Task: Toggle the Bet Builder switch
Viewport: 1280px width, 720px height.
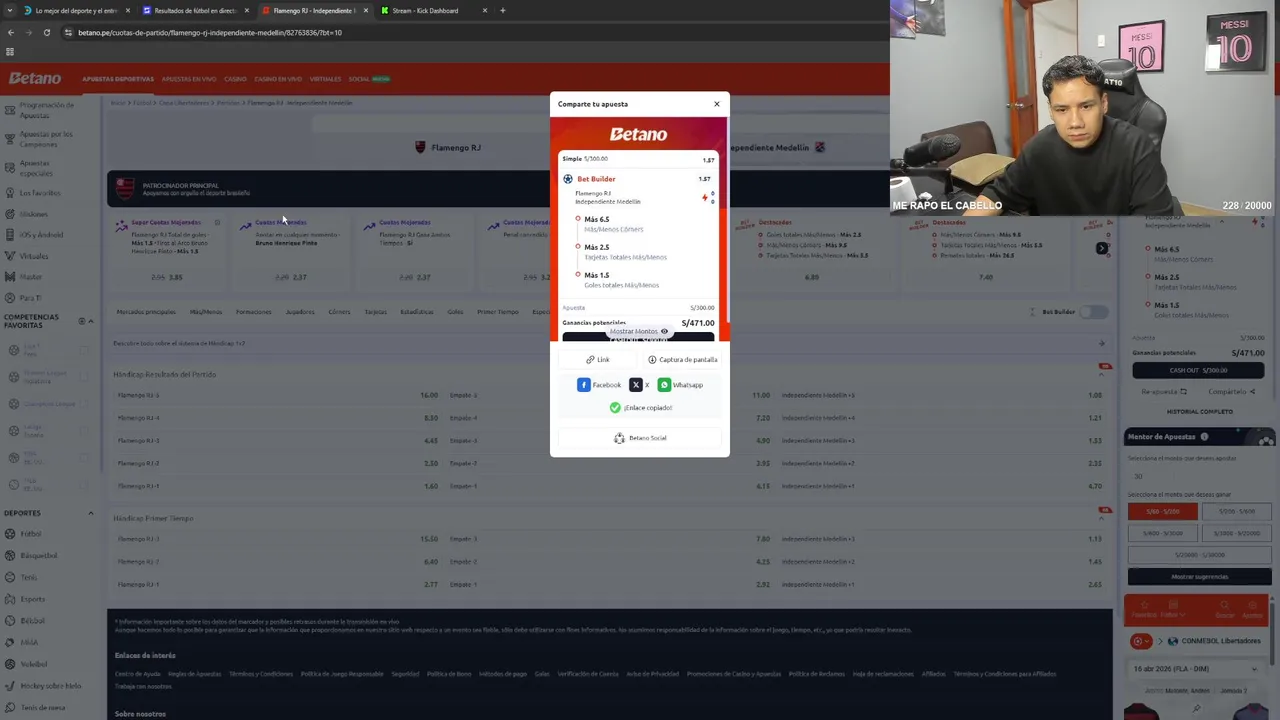Action: click(x=1095, y=312)
